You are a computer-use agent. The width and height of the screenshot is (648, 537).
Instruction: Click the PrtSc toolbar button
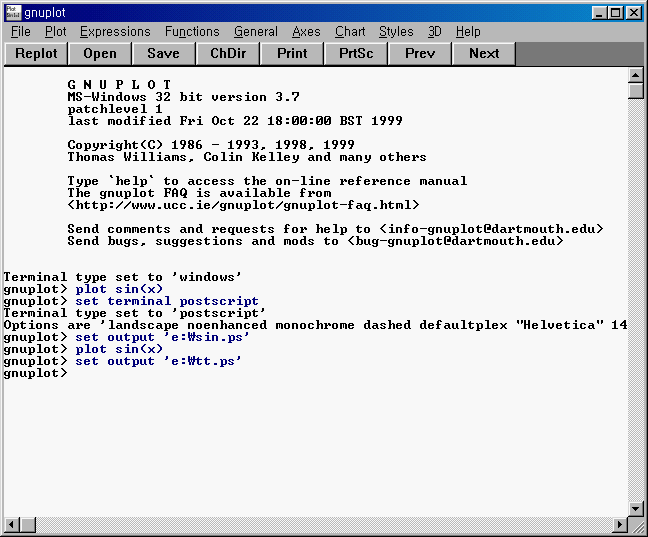[356, 54]
